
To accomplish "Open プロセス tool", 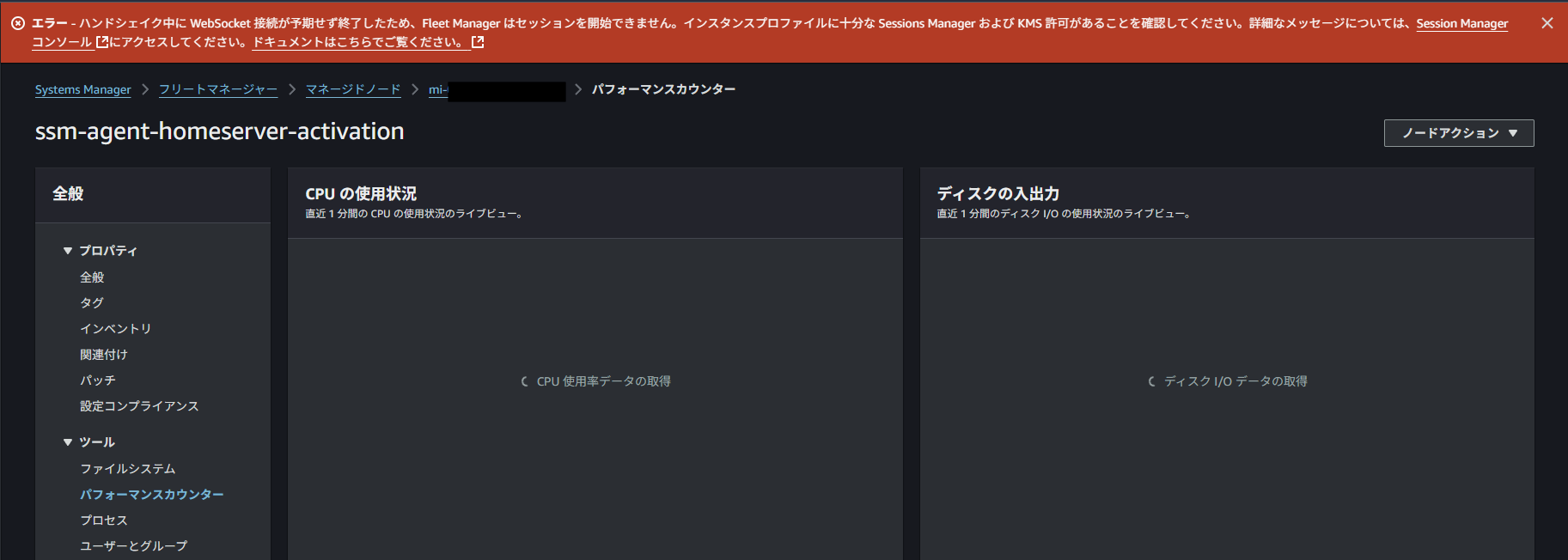I will [103, 520].
